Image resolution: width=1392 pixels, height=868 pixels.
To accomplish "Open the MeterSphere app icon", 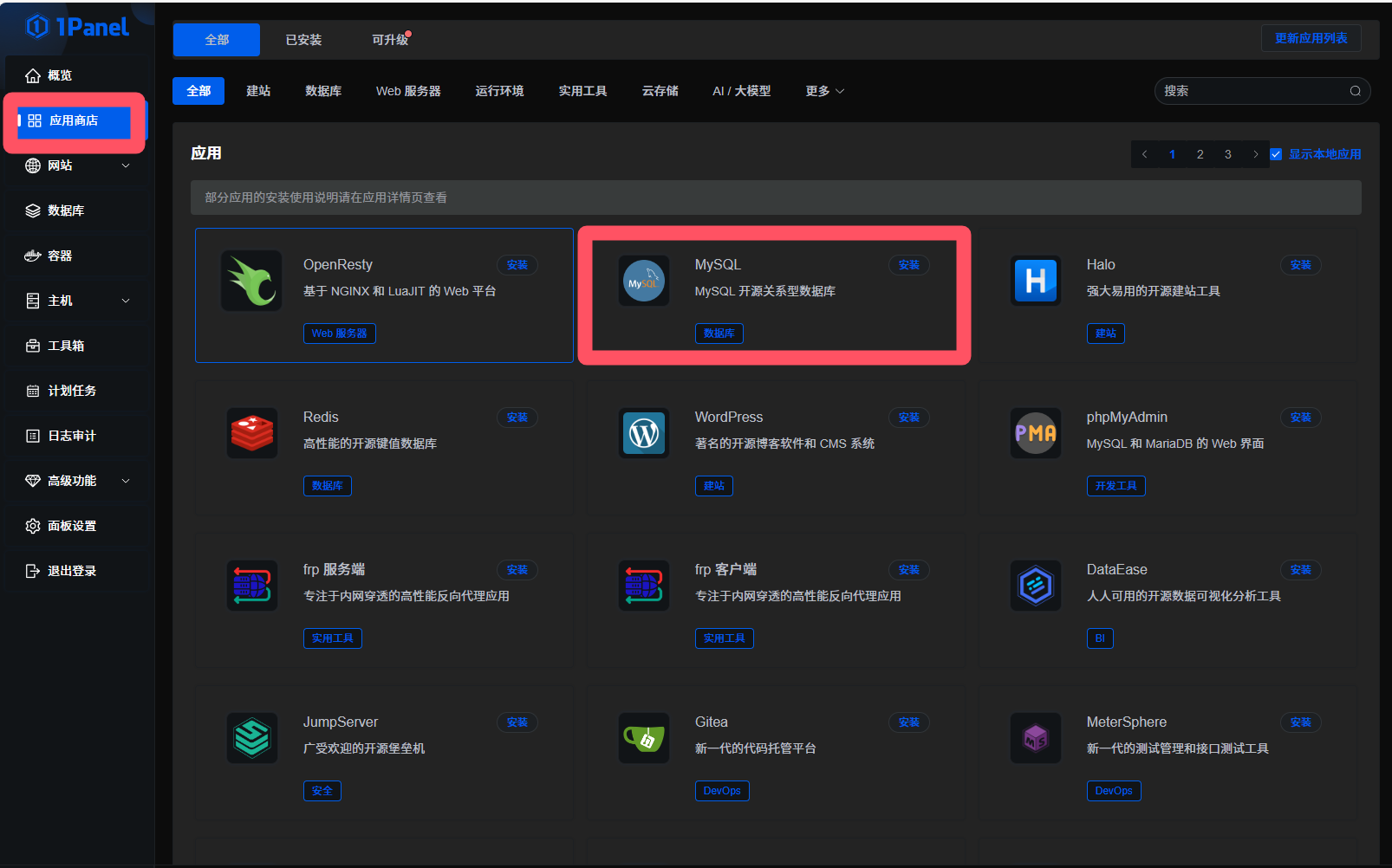I will pyautogui.click(x=1036, y=738).
